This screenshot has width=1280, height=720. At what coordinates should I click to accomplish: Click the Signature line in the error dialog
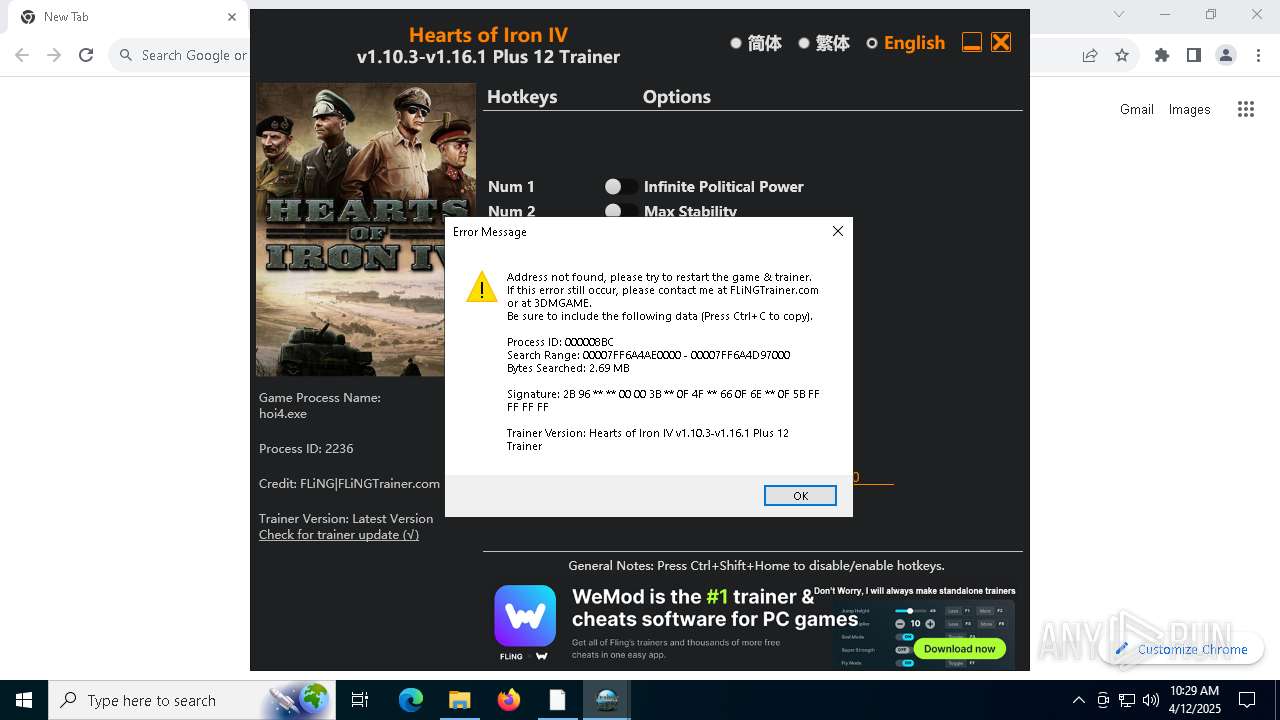pos(663,401)
